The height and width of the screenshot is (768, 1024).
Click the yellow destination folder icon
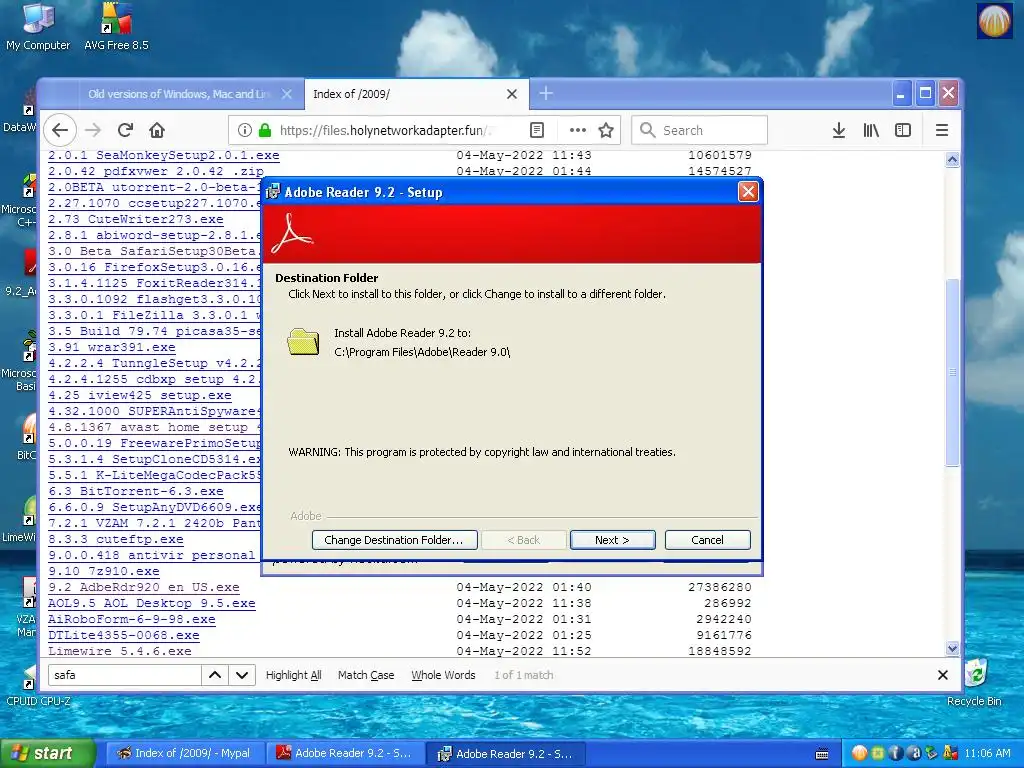pos(303,342)
